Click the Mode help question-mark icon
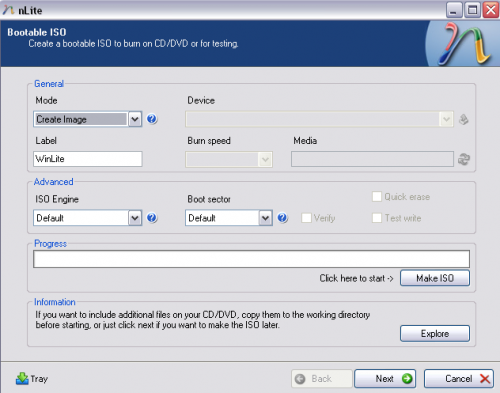 152,119
